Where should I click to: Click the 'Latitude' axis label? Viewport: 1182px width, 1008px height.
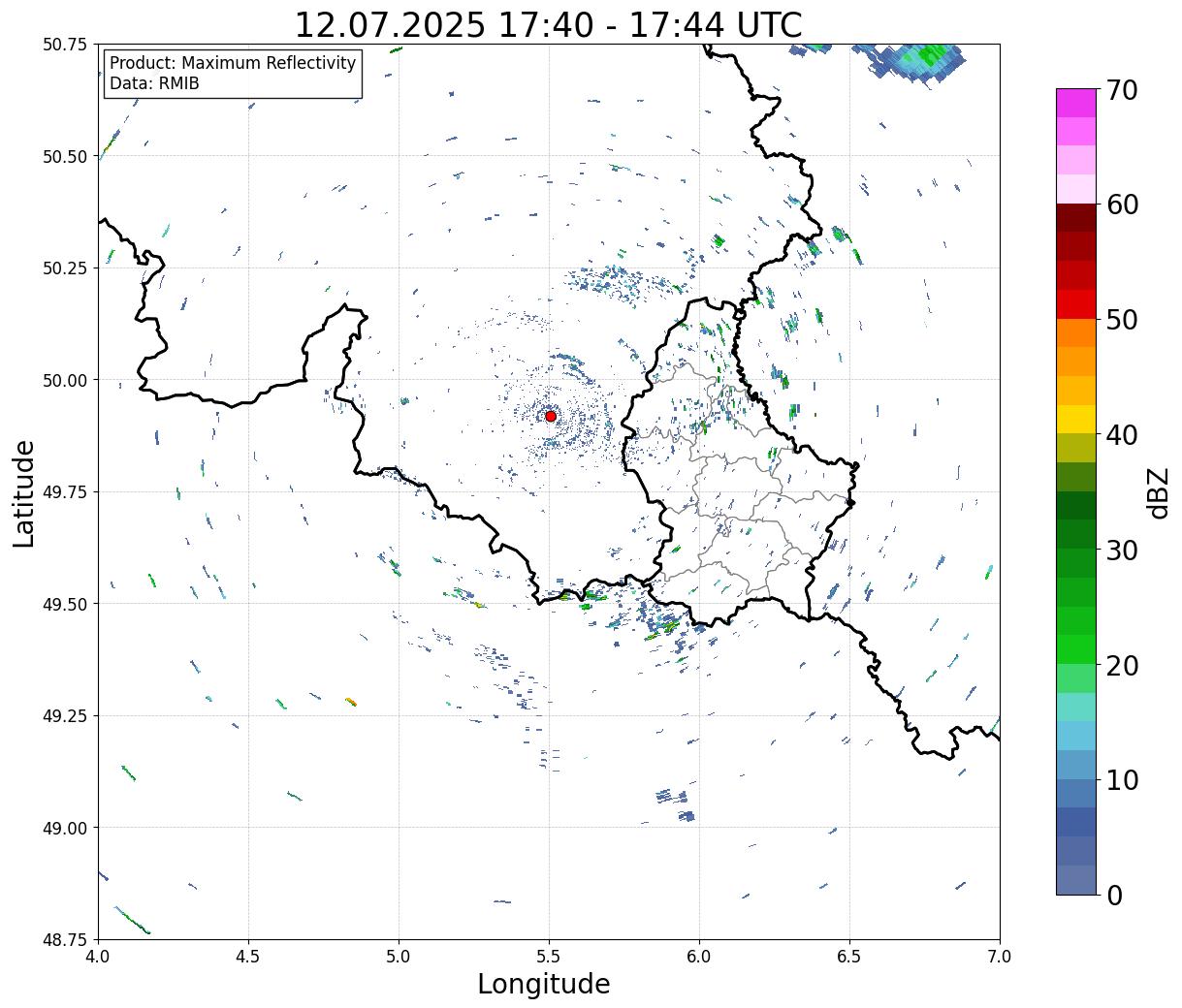(x=24, y=492)
